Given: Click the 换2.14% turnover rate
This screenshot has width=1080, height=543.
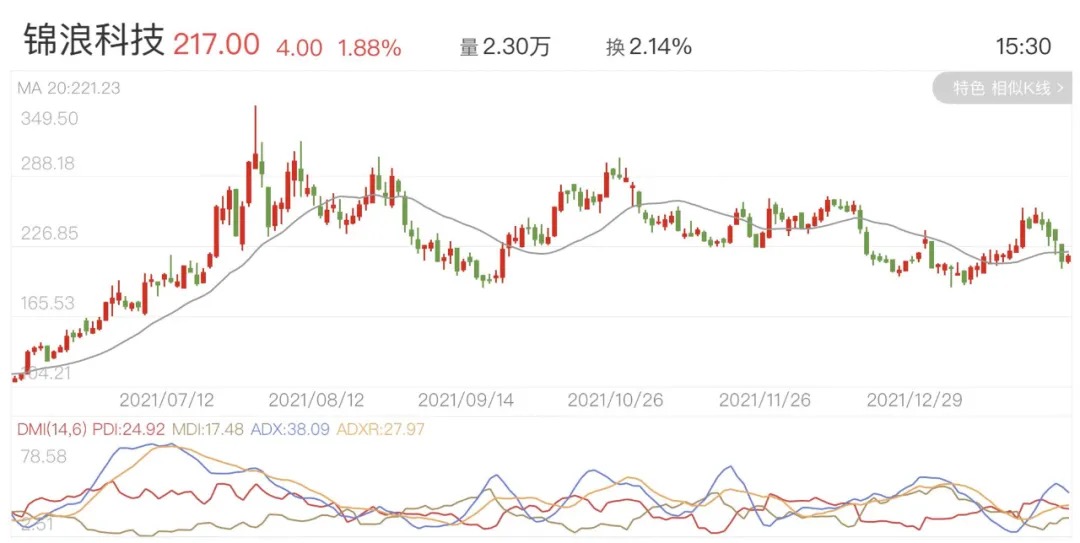Looking at the screenshot, I should (x=648, y=47).
